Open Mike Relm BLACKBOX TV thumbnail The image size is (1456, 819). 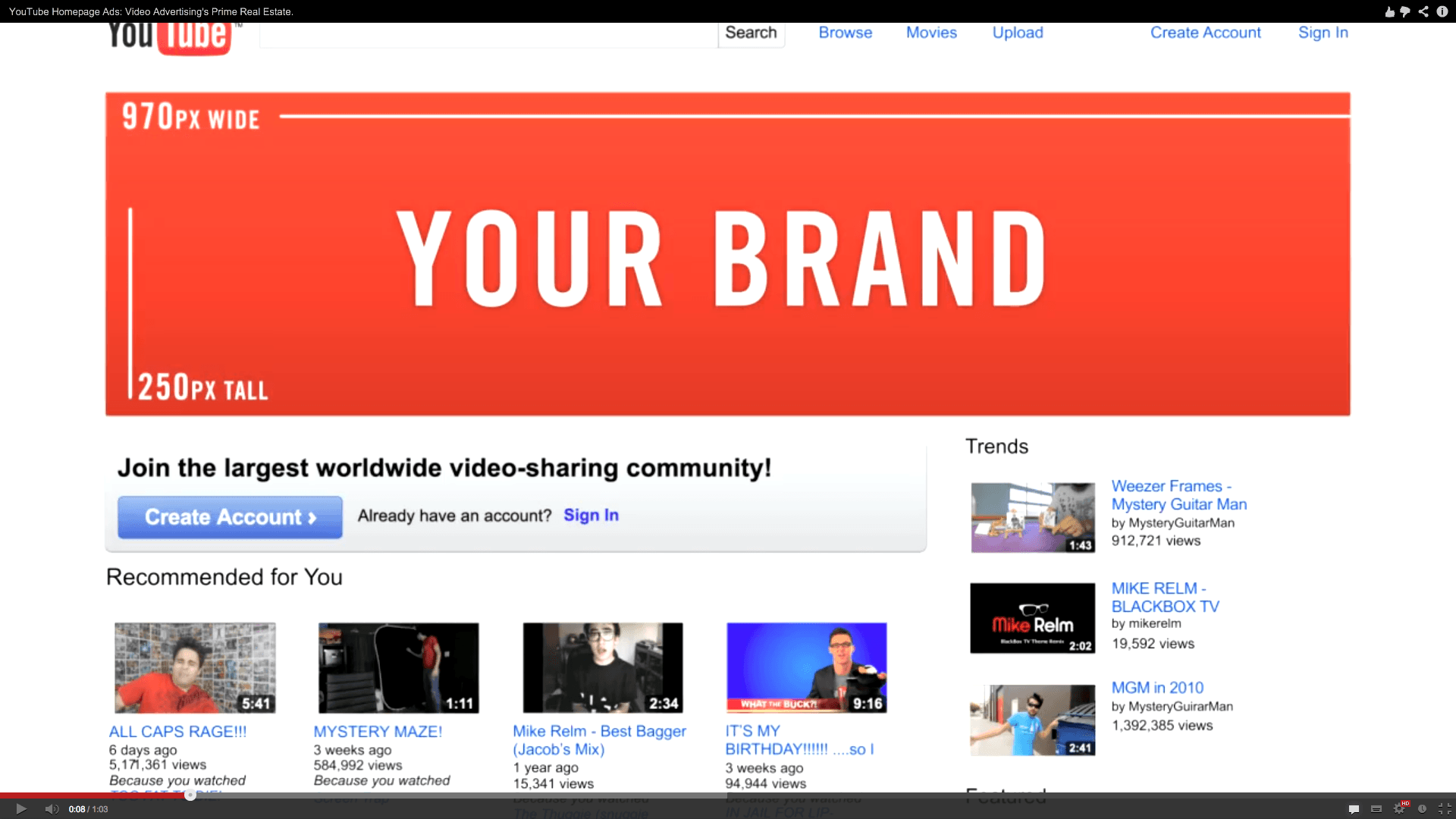(1032, 618)
